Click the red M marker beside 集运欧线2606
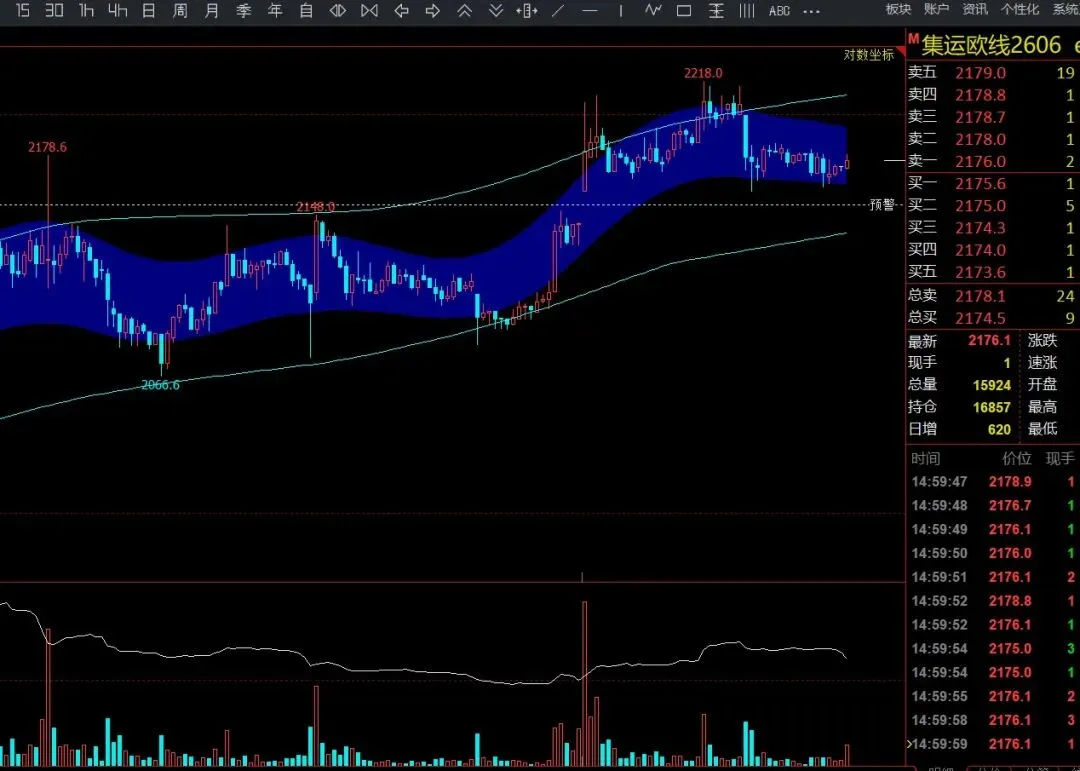The height and width of the screenshot is (771, 1080). point(913,40)
